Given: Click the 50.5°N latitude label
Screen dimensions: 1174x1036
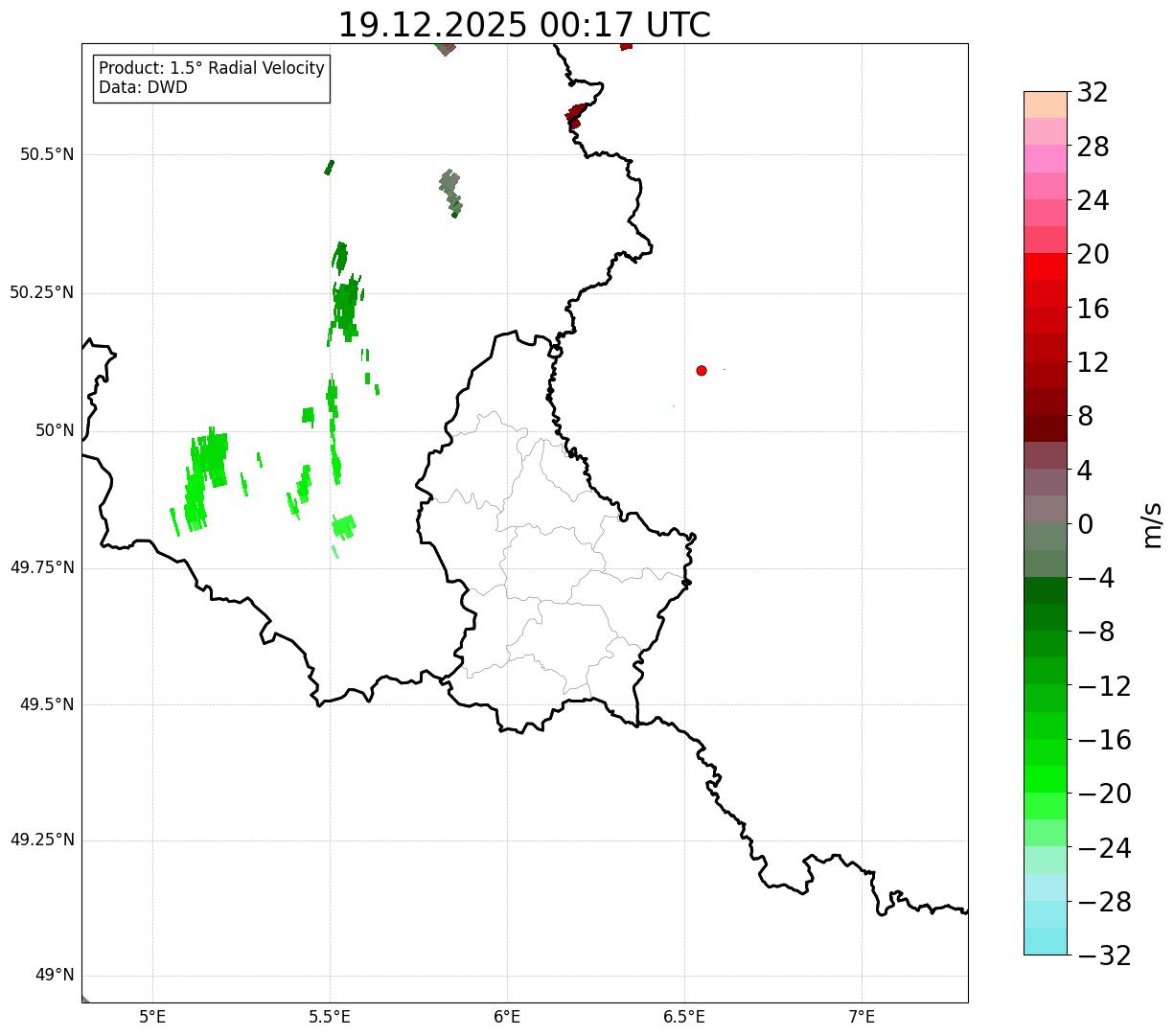Looking at the screenshot, I should (46, 154).
